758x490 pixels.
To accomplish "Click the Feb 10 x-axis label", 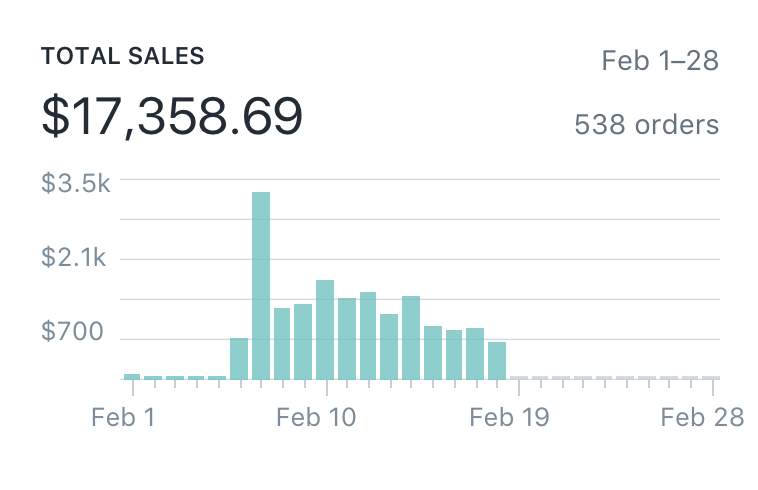I will [x=315, y=417].
